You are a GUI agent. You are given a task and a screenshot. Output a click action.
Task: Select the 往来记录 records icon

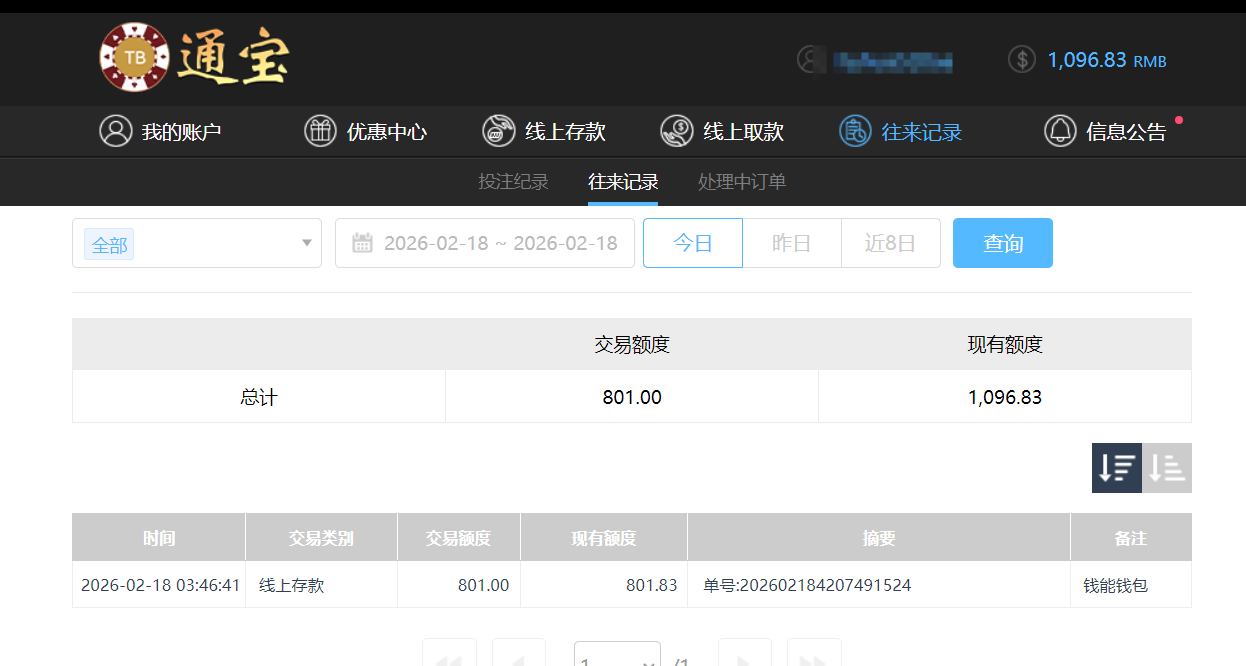[854, 130]
